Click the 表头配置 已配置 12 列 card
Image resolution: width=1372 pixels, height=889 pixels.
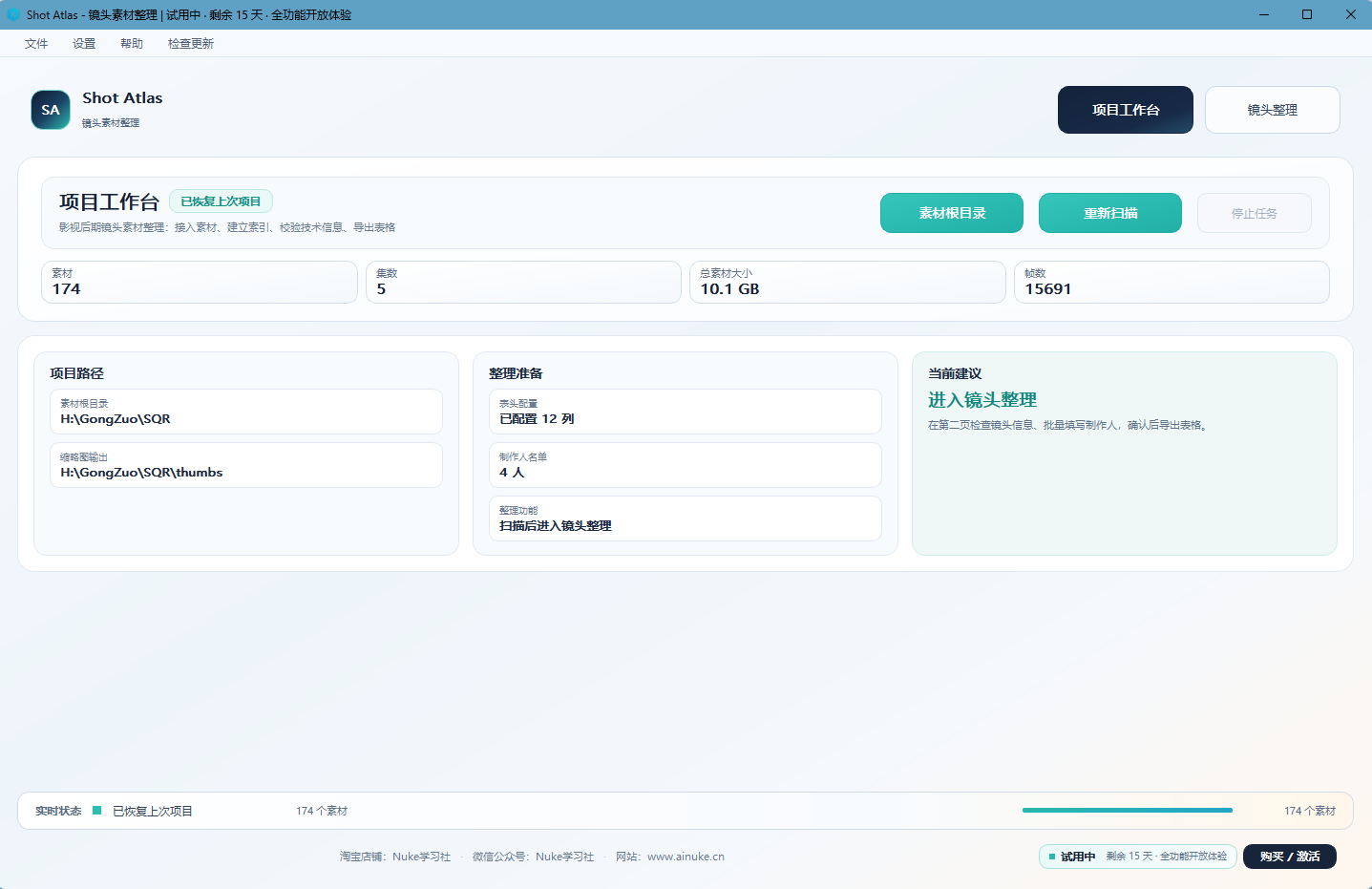[686, 412]
